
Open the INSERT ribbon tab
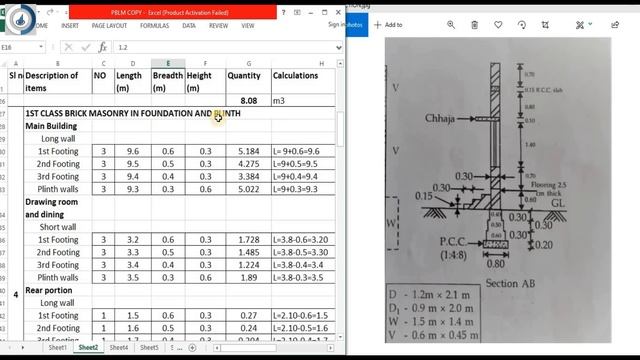click(70, 25)
